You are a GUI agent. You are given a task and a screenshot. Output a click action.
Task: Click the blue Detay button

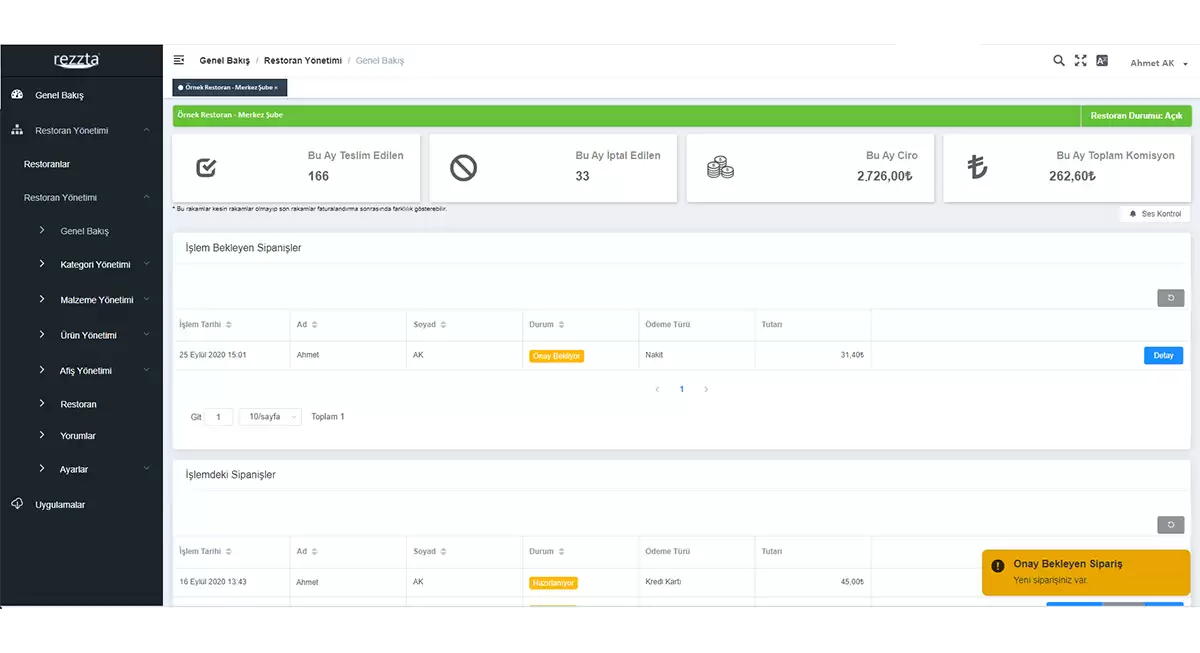pyautogui.click(x=1163, y=355)
